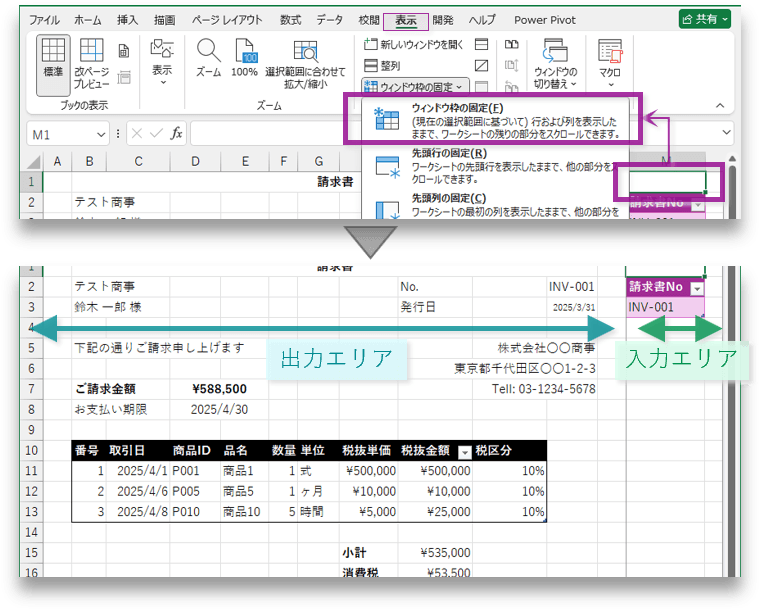This screenshot has height=610, width=761.
Task: Open the 数式 tab
Action: click(x=290, y=20)
